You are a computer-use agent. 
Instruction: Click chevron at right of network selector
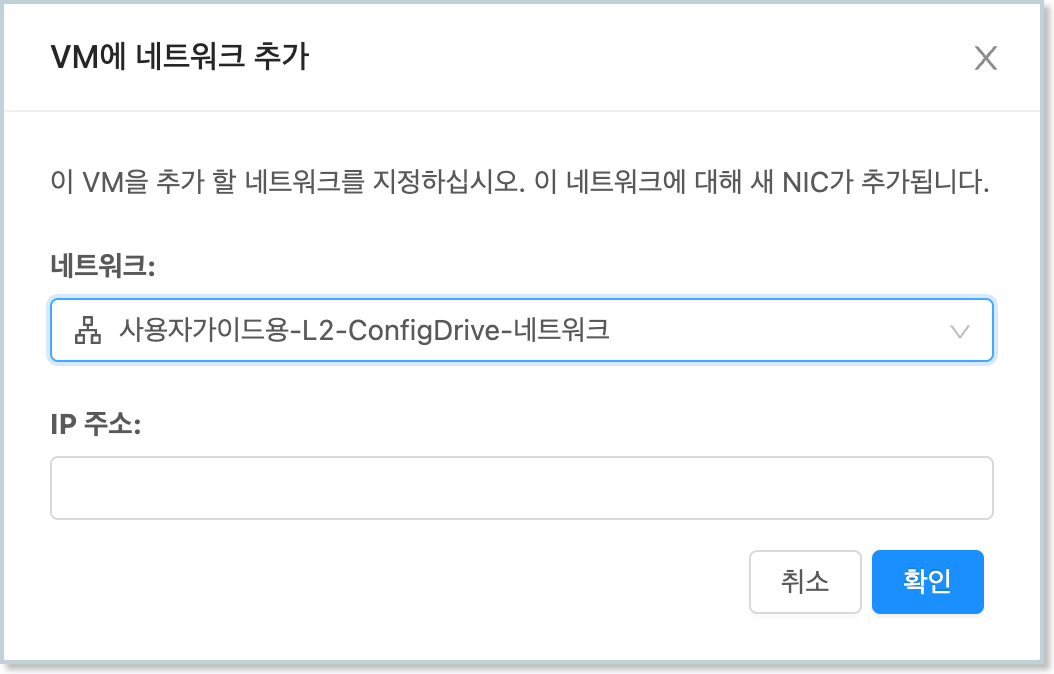point(960,331)
